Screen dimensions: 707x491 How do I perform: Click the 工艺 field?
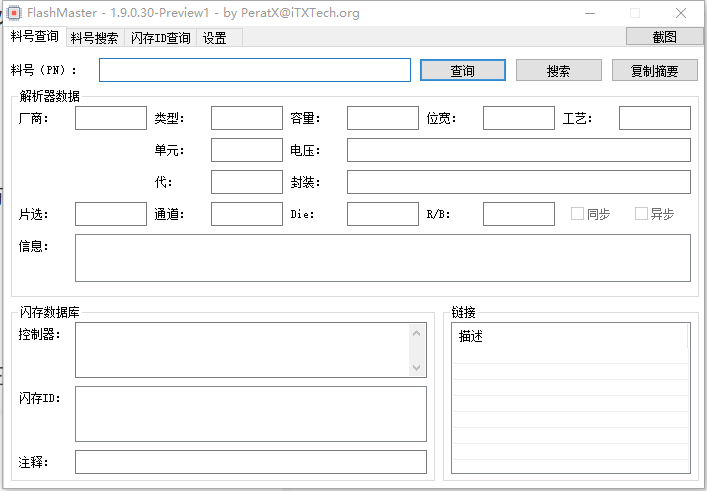(655, 118)
